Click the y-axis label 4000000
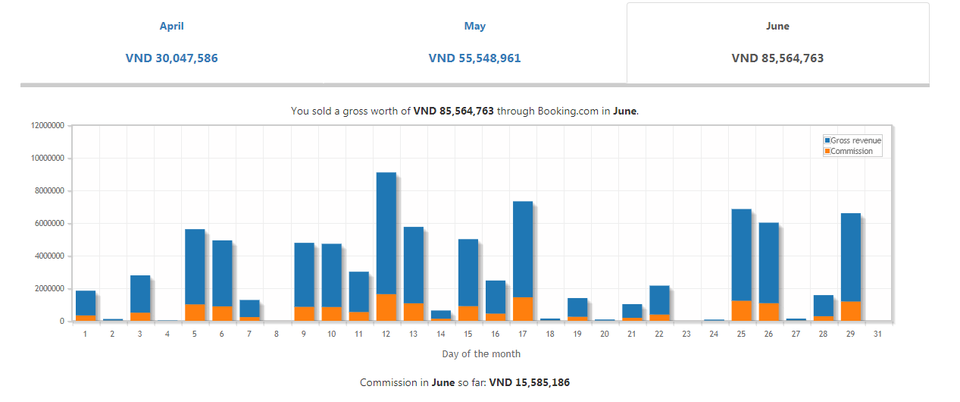 tap(49, 256)
